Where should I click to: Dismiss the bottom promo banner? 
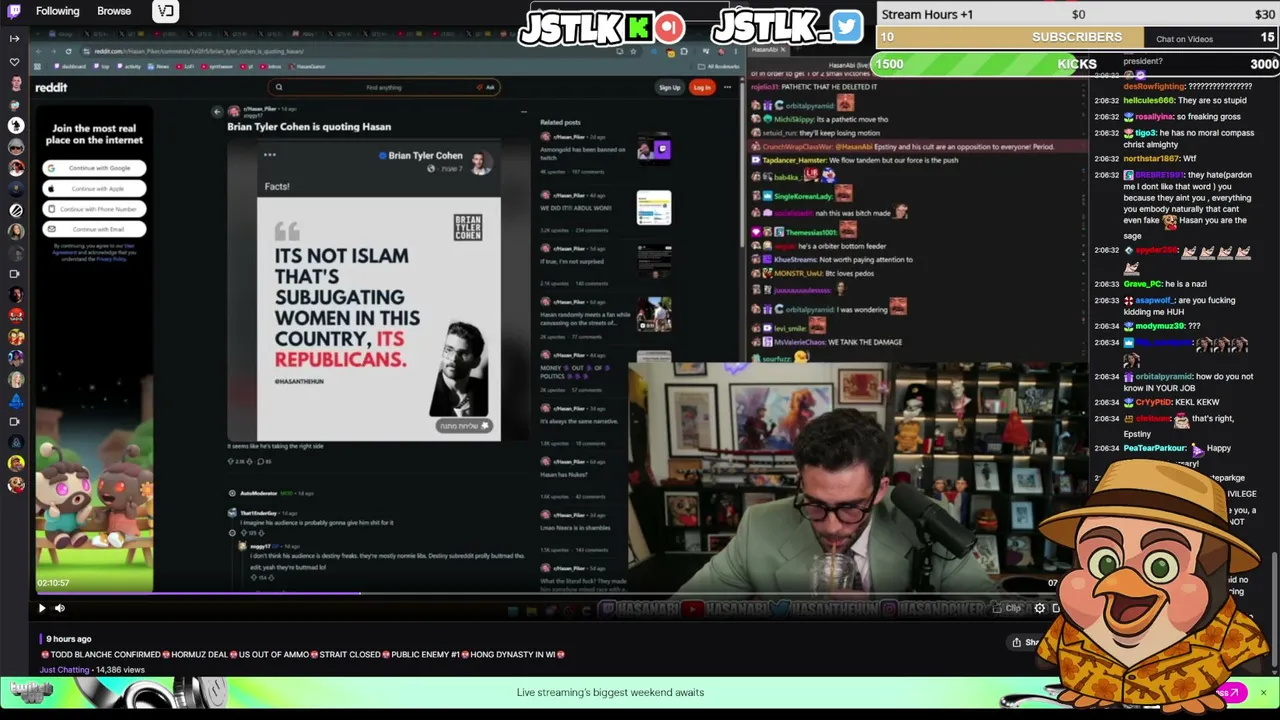(1263, 692)
